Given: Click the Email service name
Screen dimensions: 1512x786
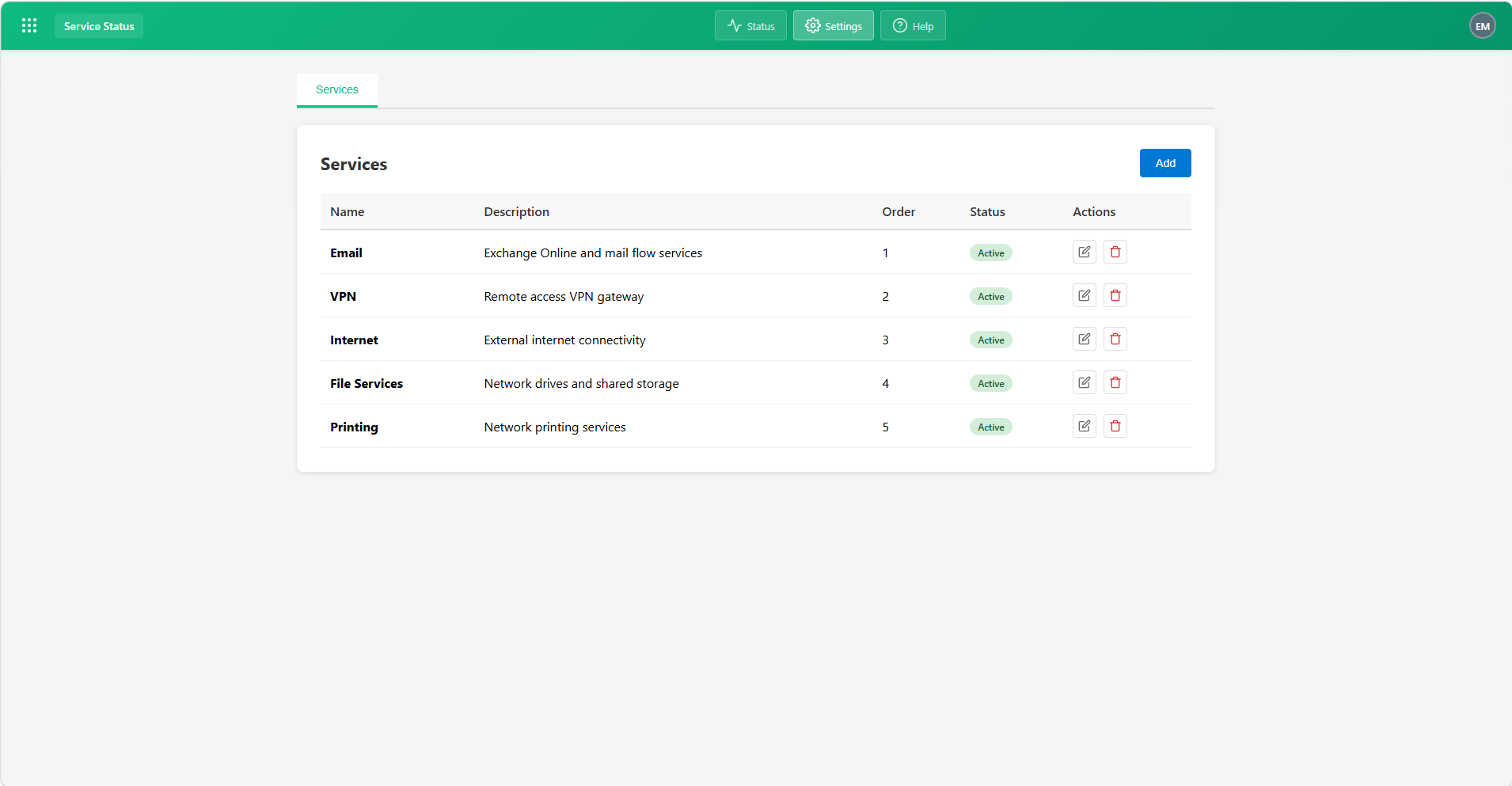Looking at the screenshot, I should [x=346, y=253].
